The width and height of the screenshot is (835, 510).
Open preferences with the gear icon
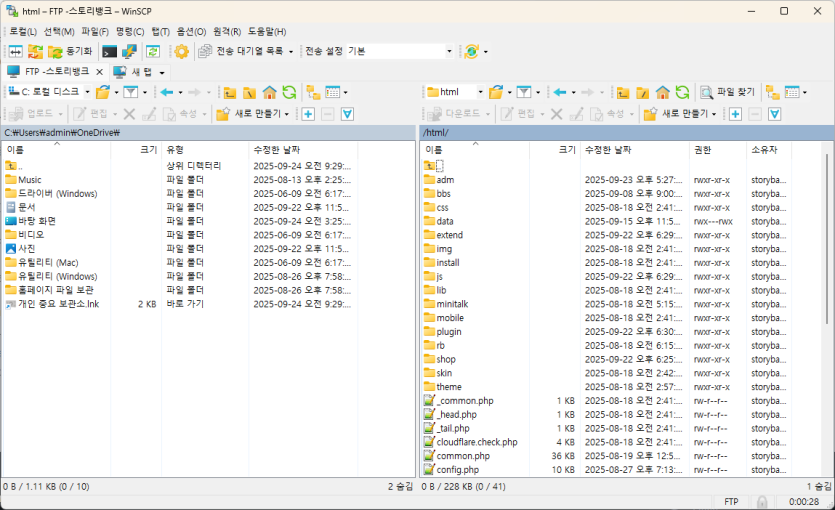181,51
